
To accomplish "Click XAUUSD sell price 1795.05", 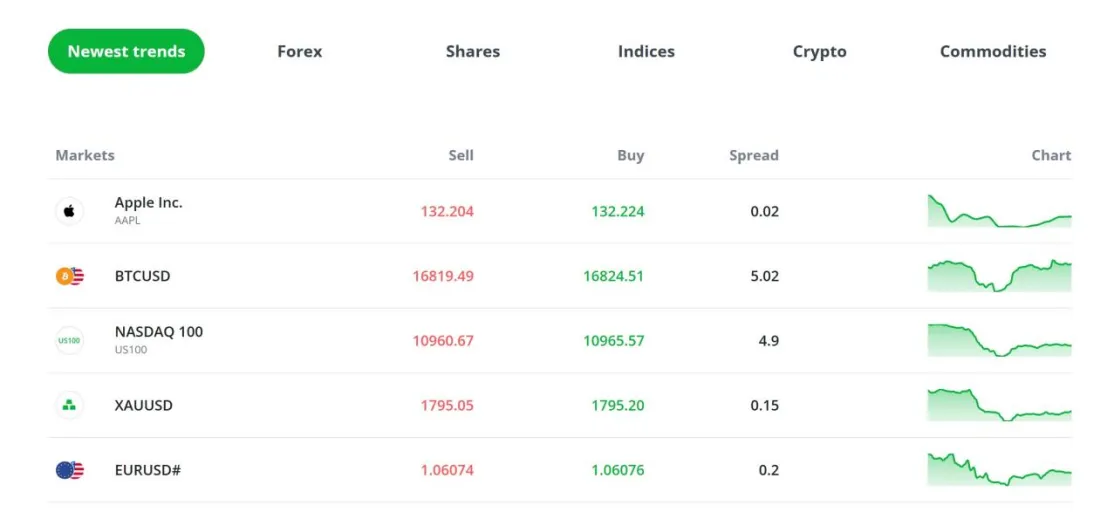I will (447, 405).
